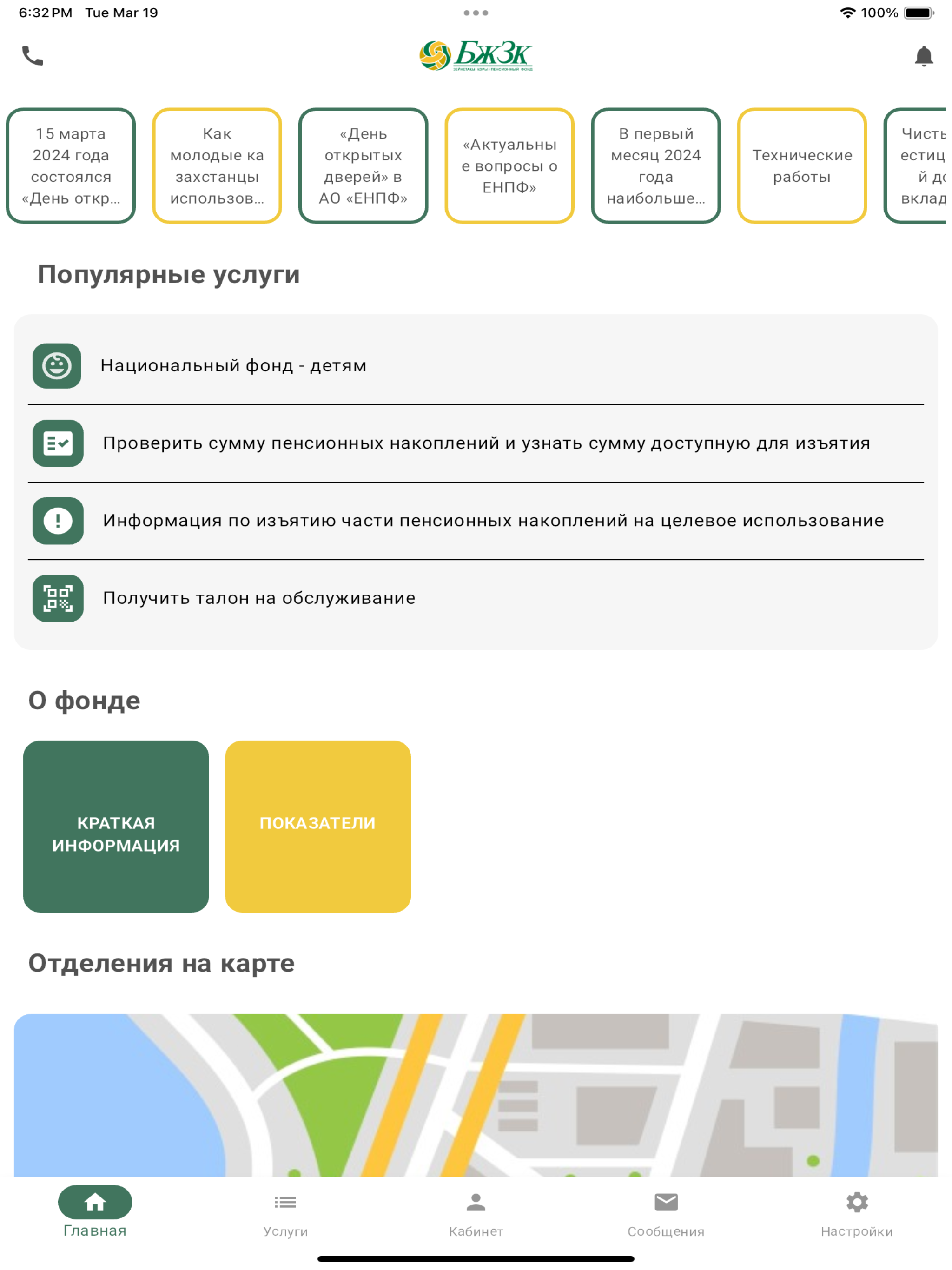Open news card 'Как молодые казахстанцы'

(217, 165)
